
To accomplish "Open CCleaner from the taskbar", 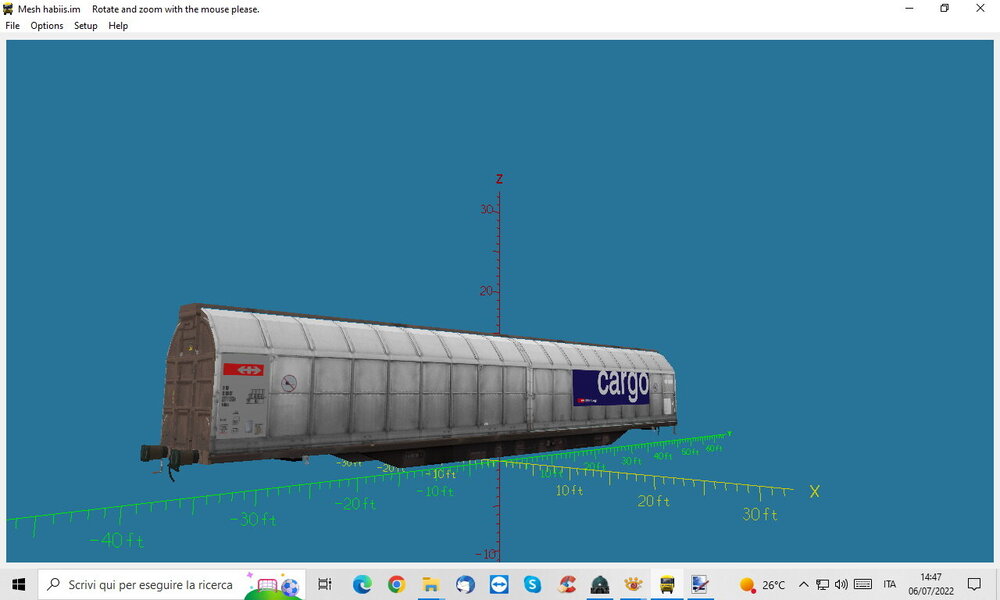I will pos(566,584).
